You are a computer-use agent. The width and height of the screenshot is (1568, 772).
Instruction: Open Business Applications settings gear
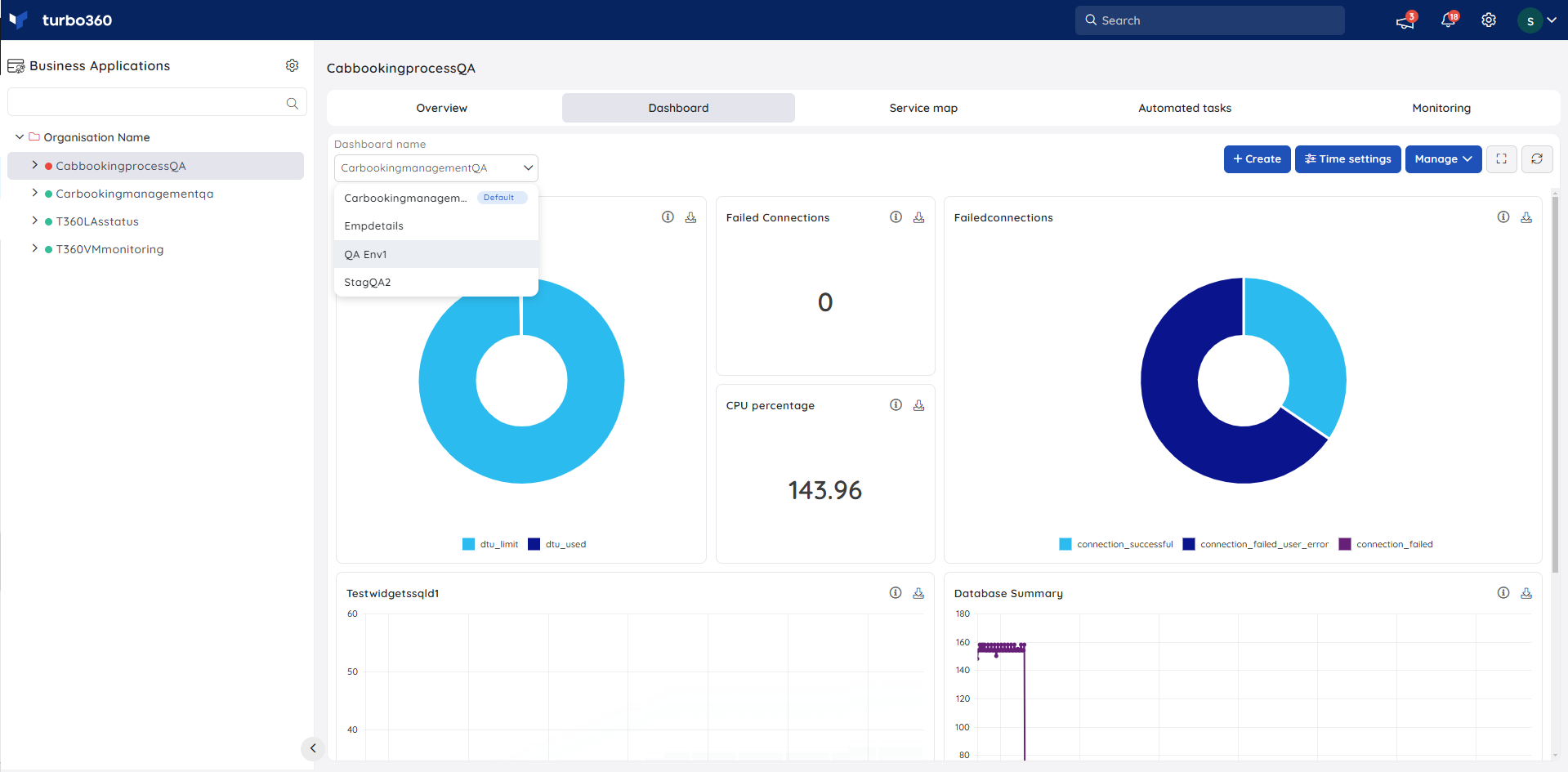(292, 65)
